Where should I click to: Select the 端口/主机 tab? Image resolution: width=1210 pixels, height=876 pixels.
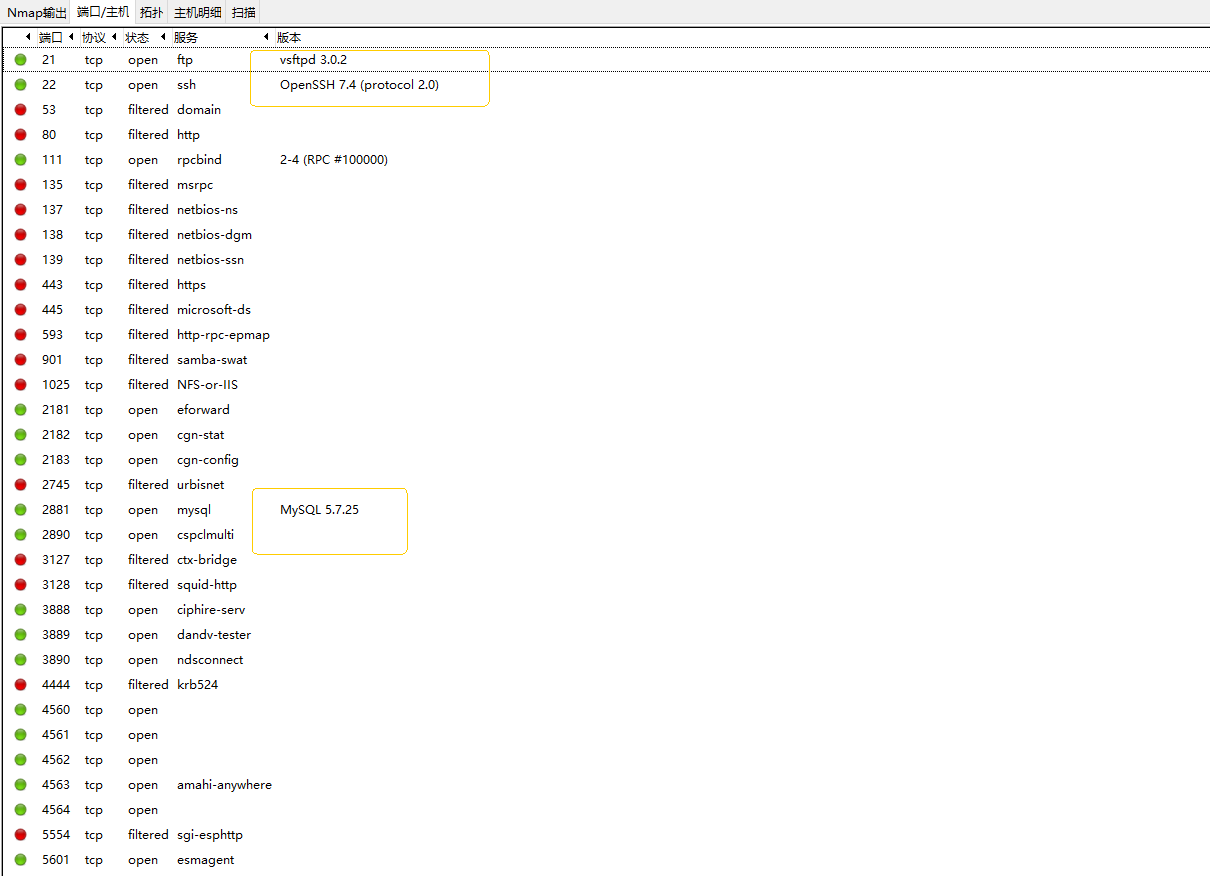103,13
